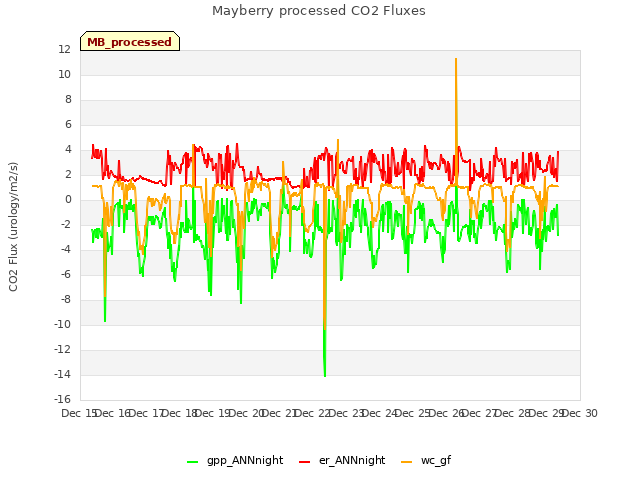Click the Dec 30 x-axis label

click(x=580, y=413)
